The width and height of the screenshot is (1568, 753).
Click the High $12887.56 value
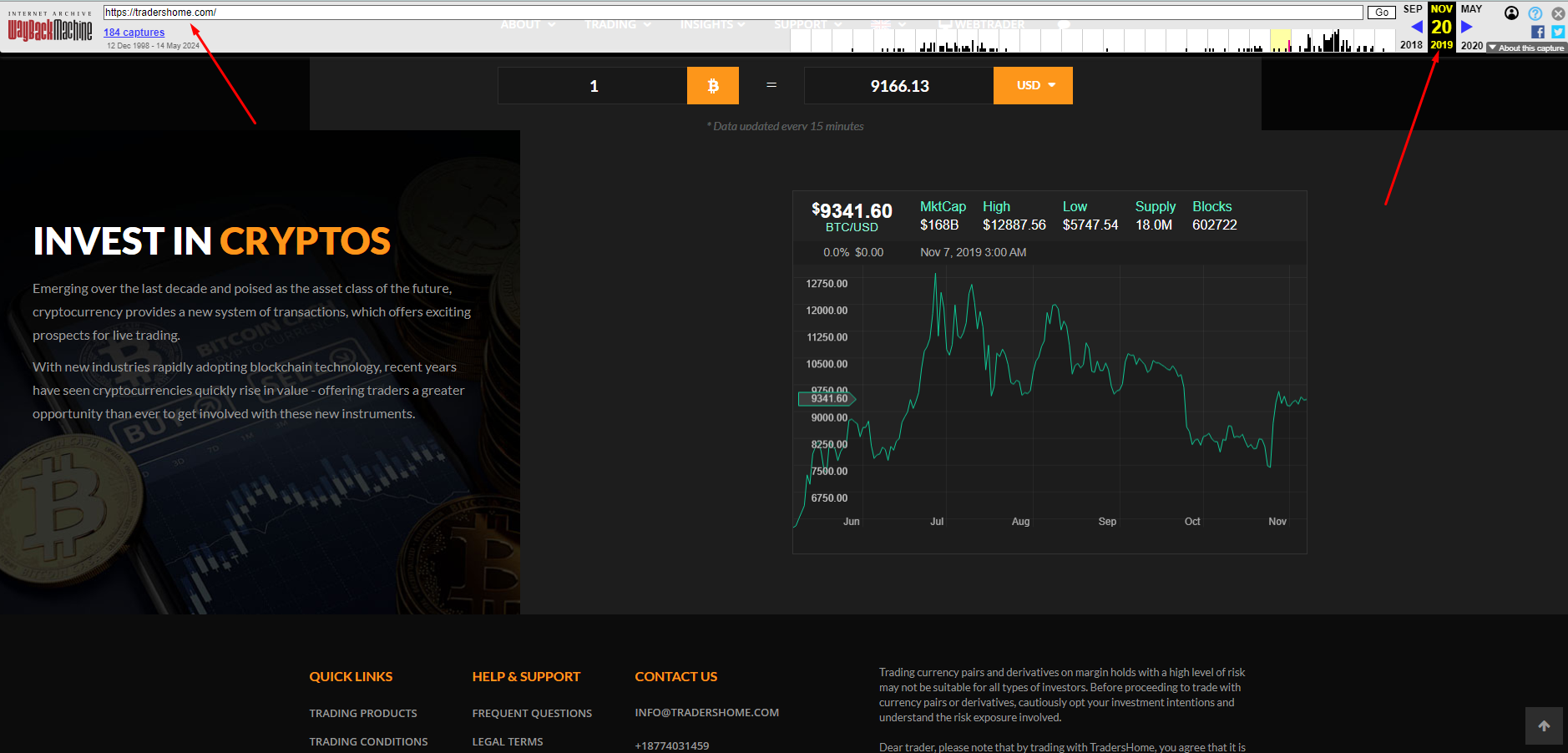point(1014,225)
